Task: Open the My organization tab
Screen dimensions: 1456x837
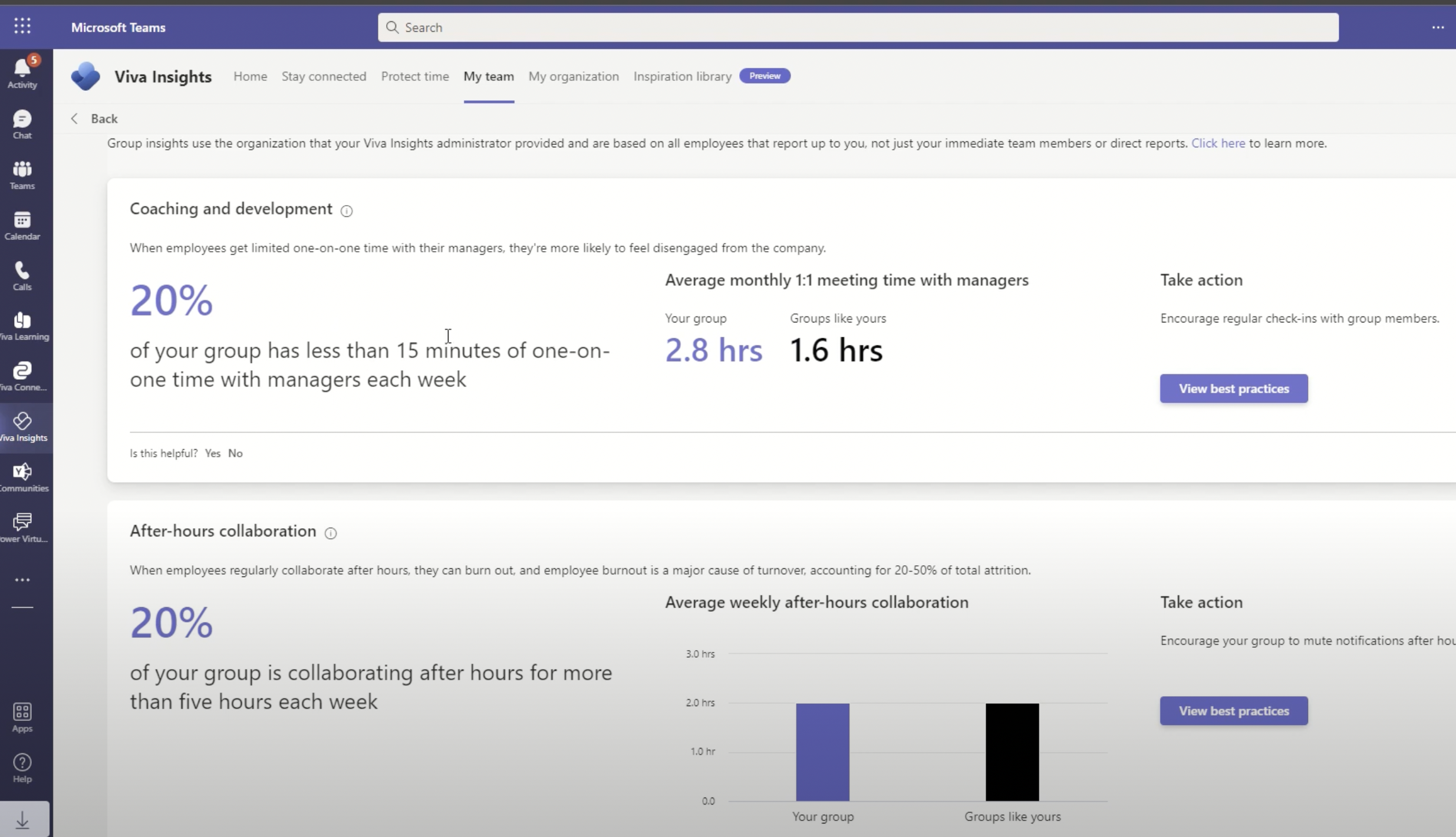Action: click(574, 76)
